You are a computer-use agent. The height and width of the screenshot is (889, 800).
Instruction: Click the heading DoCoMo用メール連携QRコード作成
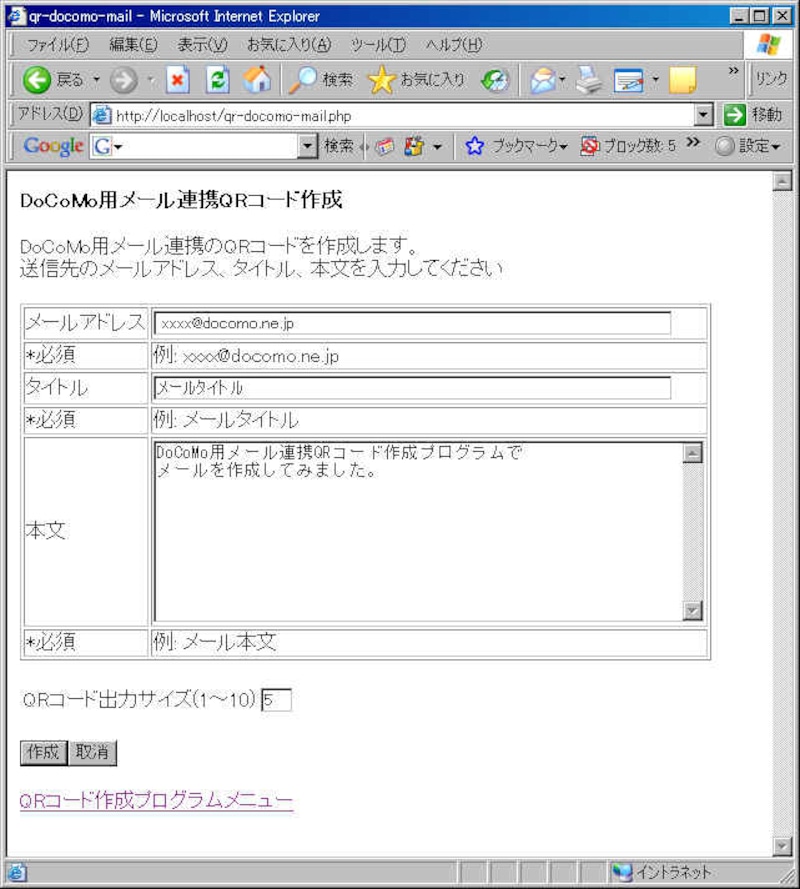(x=181, y=200)
